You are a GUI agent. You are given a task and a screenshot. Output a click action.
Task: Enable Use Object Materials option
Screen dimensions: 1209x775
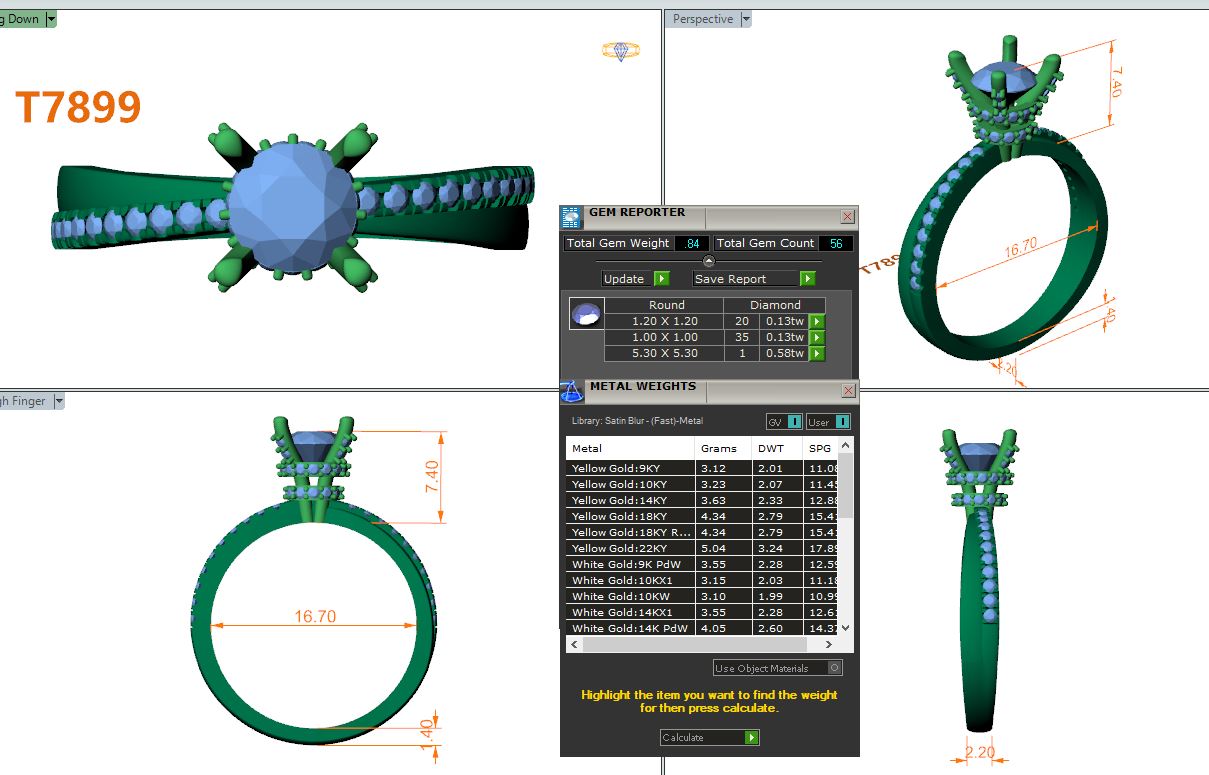[835, 668]
